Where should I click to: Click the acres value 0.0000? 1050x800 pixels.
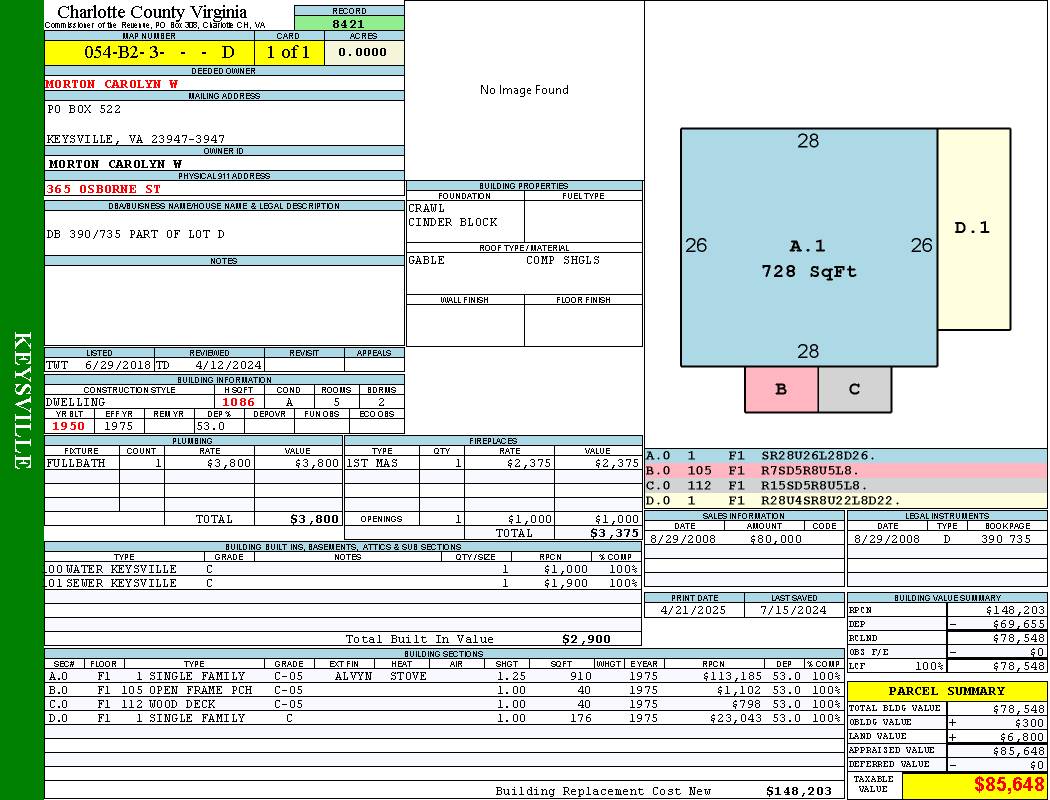363,52
